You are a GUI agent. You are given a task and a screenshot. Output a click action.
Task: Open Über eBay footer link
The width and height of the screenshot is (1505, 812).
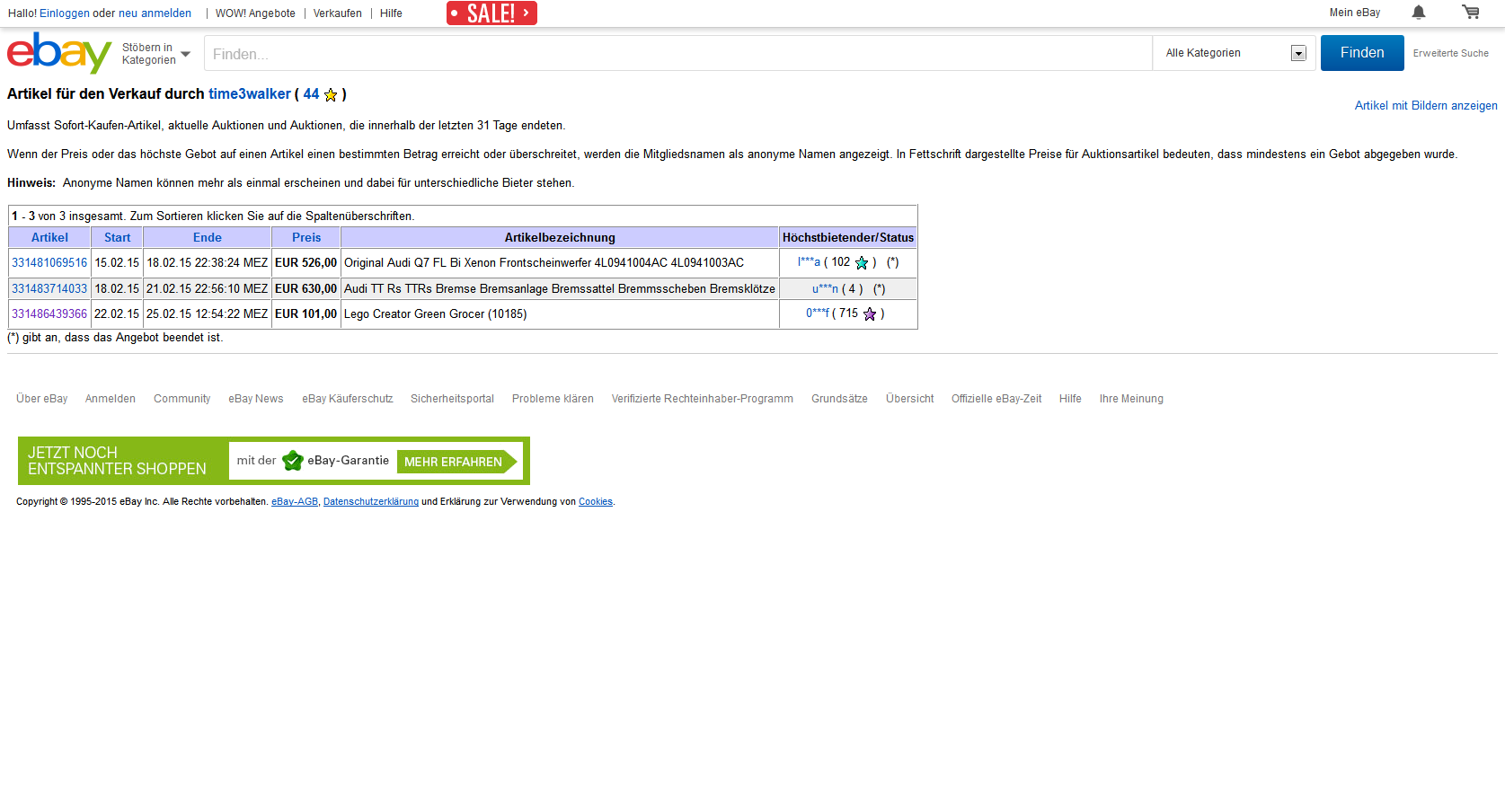[41, 399]
